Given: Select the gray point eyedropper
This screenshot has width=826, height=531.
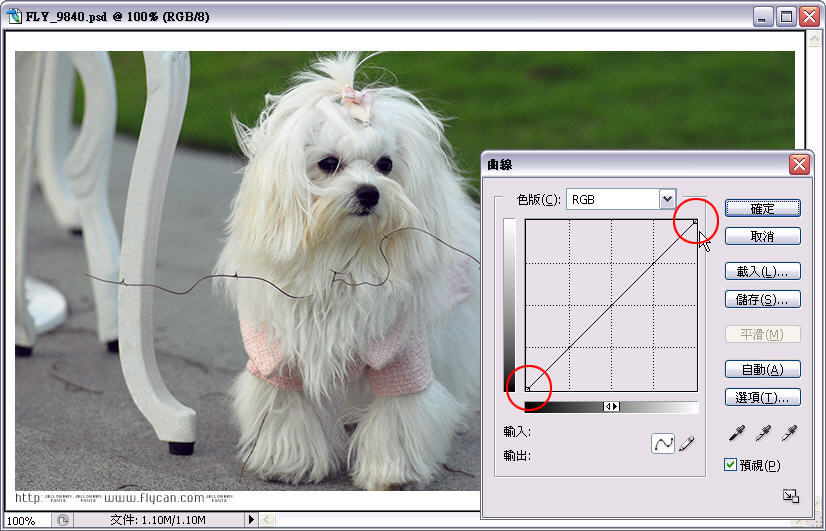Looking at the screenshot, I should pos(762,433).
